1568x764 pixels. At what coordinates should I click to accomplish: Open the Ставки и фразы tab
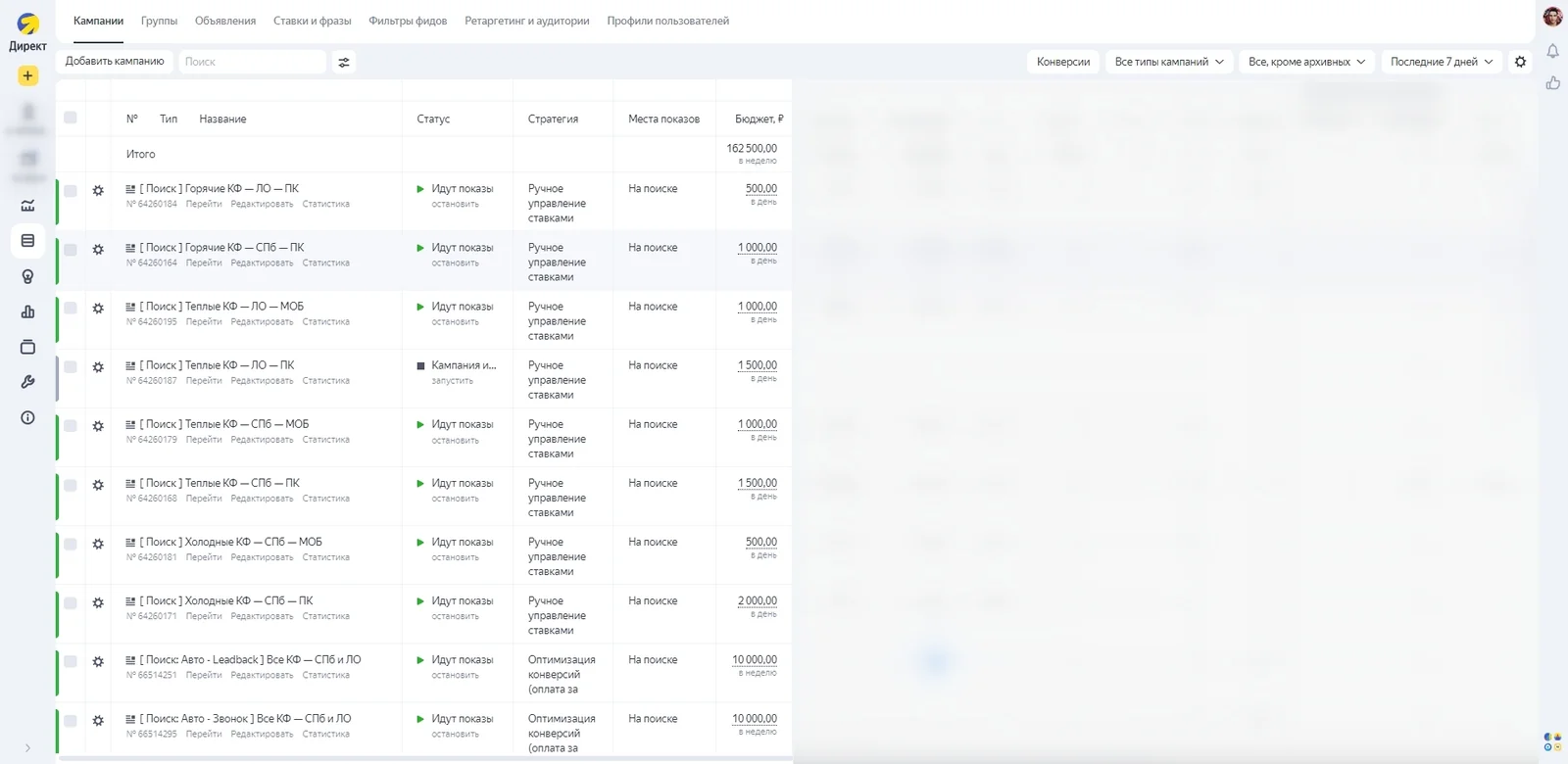(x=313, y=21)
